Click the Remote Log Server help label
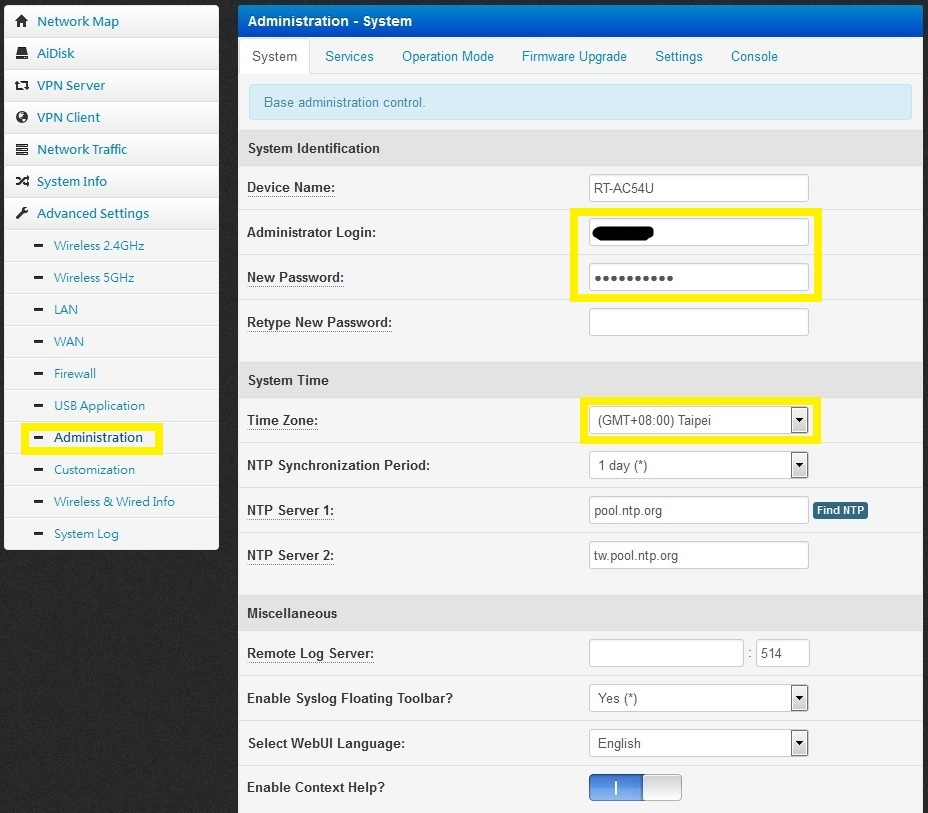Image resolution: width=928 pixels, height=813 pixels. [310, 653]
